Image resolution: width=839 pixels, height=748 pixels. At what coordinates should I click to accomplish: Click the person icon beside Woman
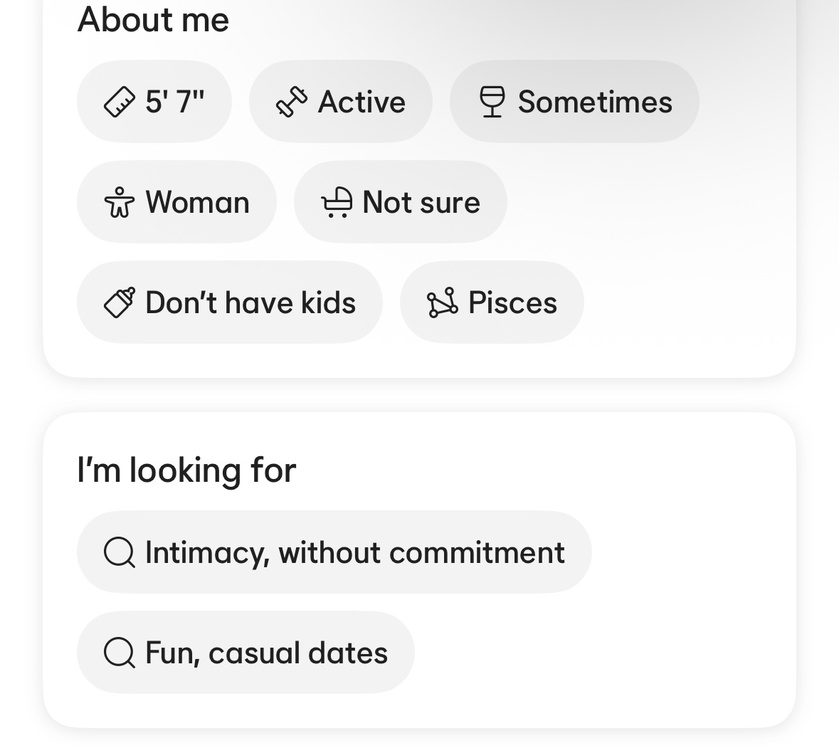tap(119, 202)
